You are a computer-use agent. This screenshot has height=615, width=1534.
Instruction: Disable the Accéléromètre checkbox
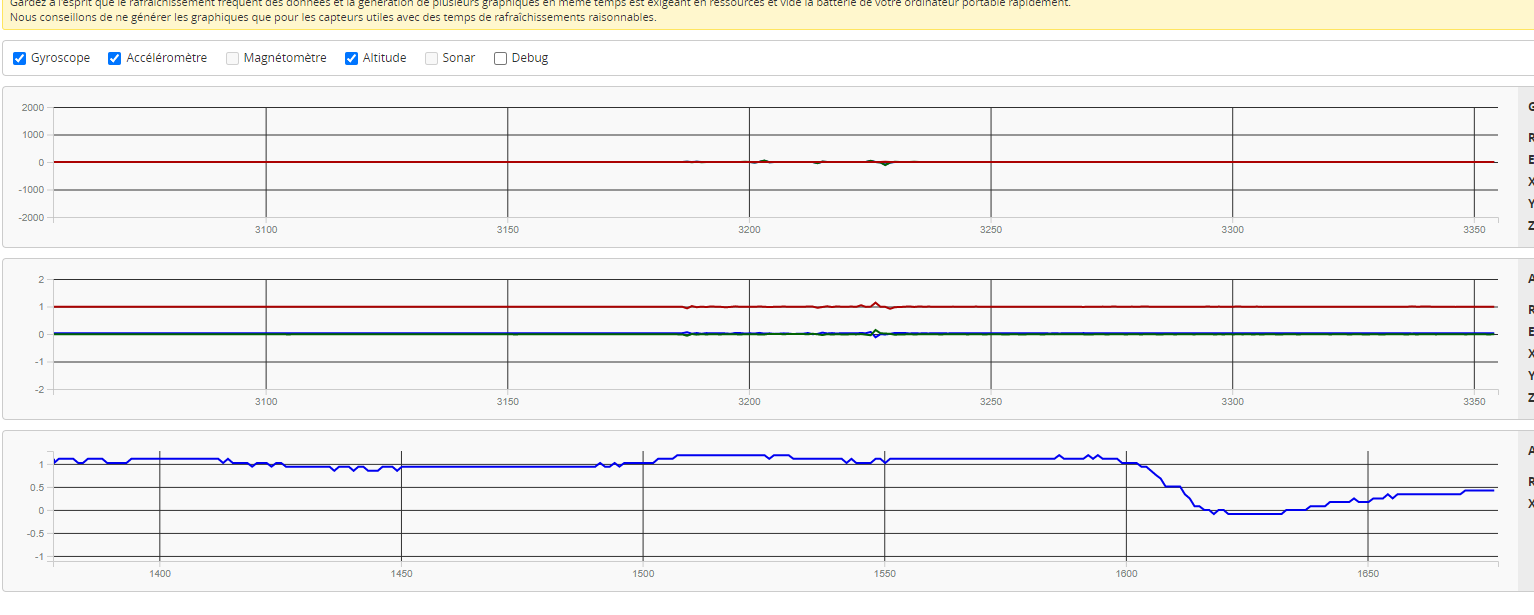coord(115,58)
